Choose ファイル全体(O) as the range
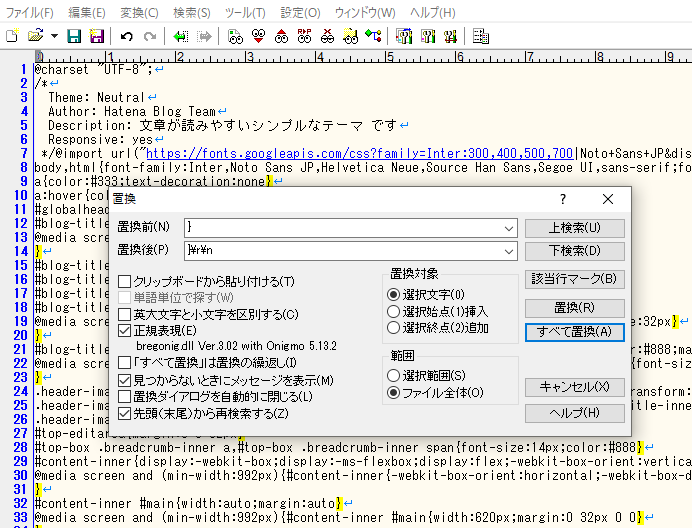 click(x=393, y=392)
